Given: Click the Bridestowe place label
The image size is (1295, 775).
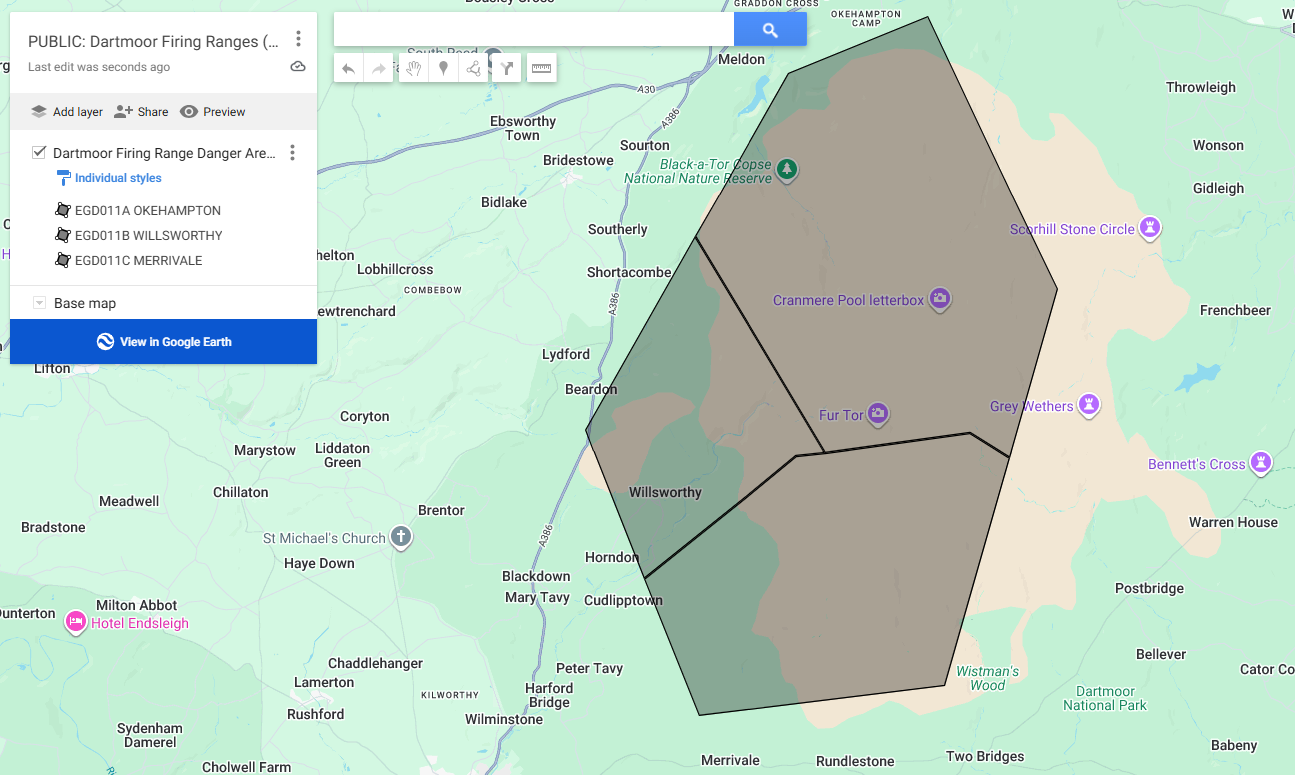Looking at the screenshot, I should click(578, 160).
